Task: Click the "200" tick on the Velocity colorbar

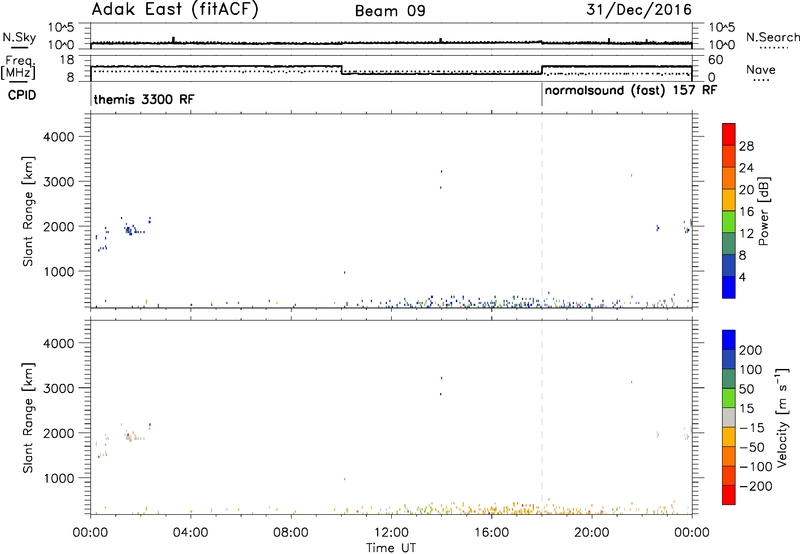Action: pos(751,350)
